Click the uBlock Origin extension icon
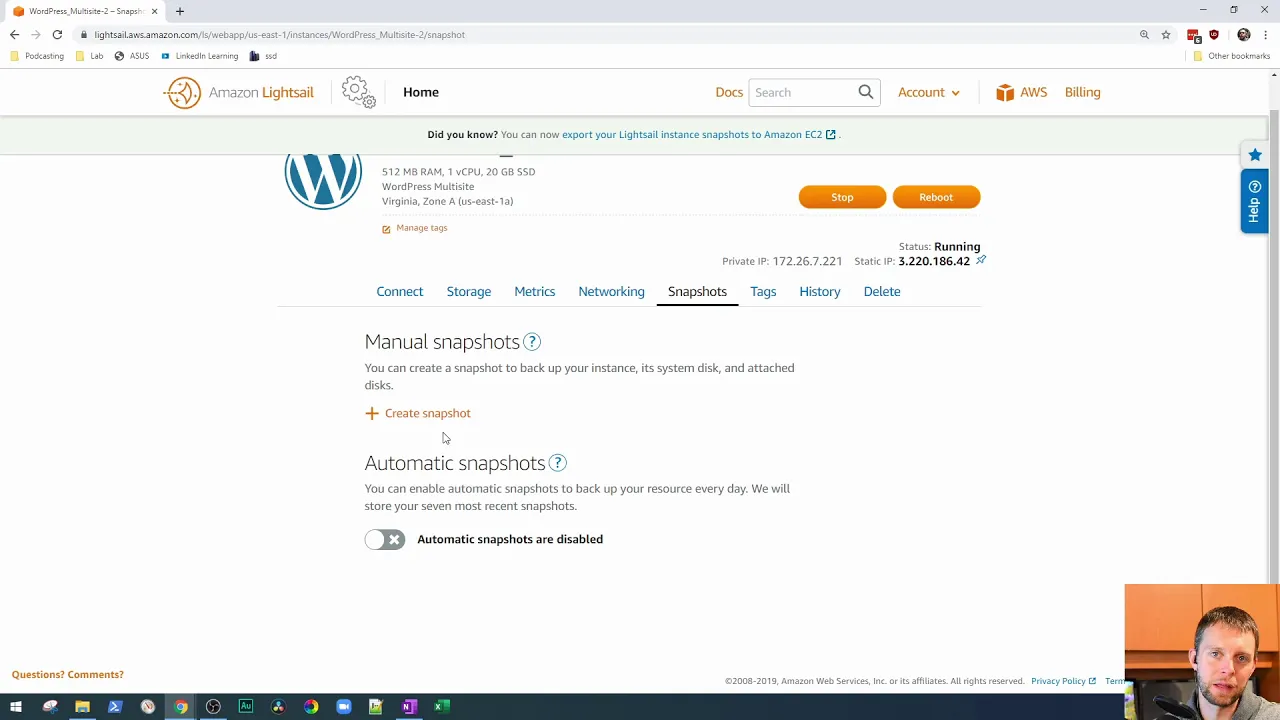Viewport: 1280px width, 720px height. click(x=1214, y=35)
